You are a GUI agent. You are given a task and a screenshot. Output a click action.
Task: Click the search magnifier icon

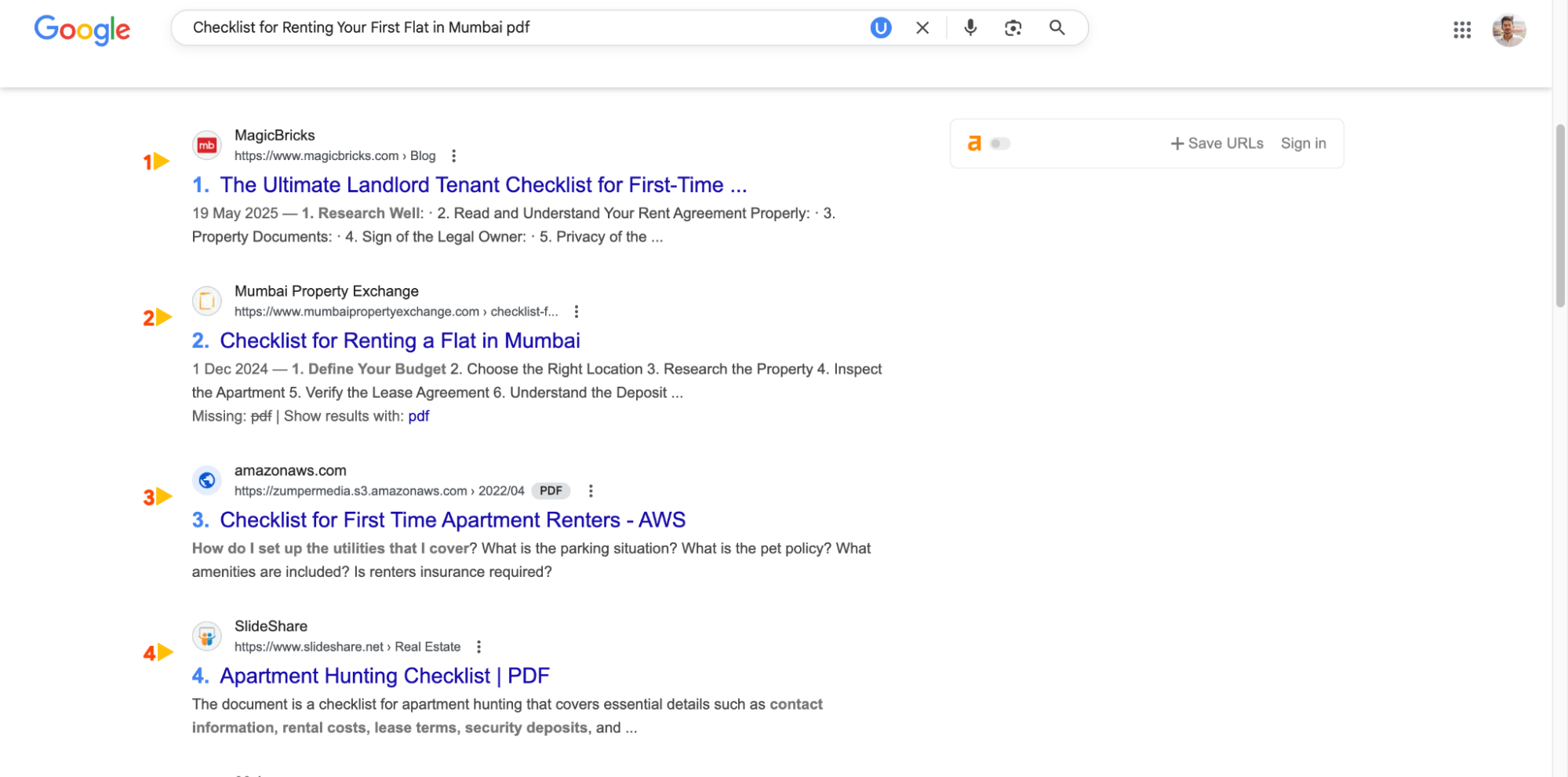[x=1057, y=27]
